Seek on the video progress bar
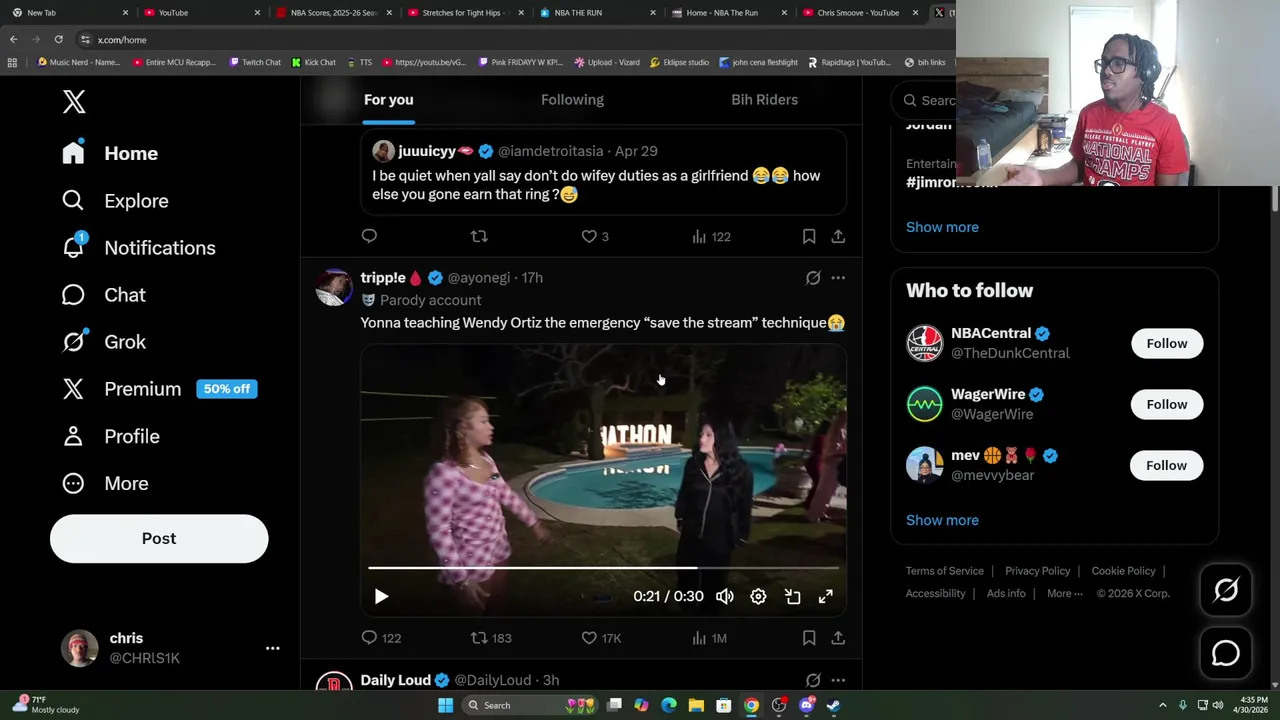 pos(603,567)
